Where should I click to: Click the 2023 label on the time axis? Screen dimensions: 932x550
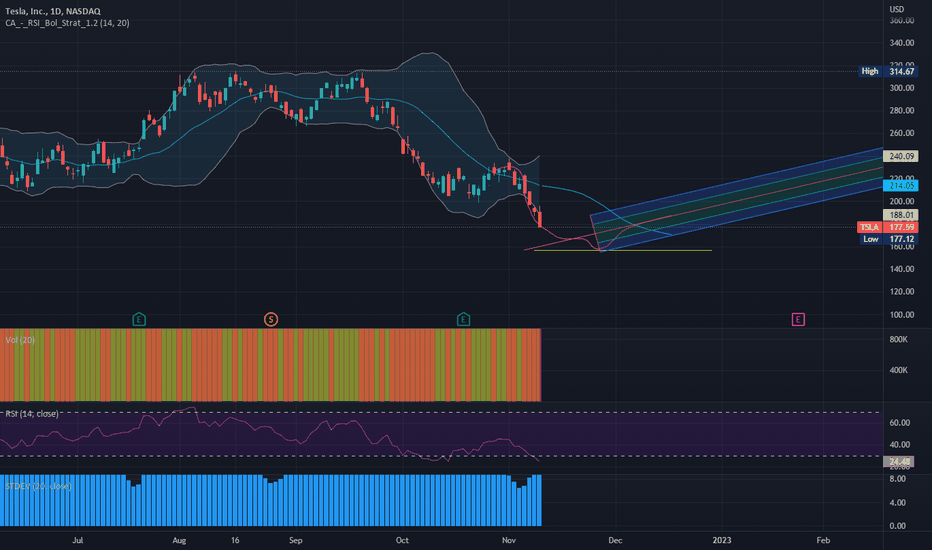tap(722, 540)
